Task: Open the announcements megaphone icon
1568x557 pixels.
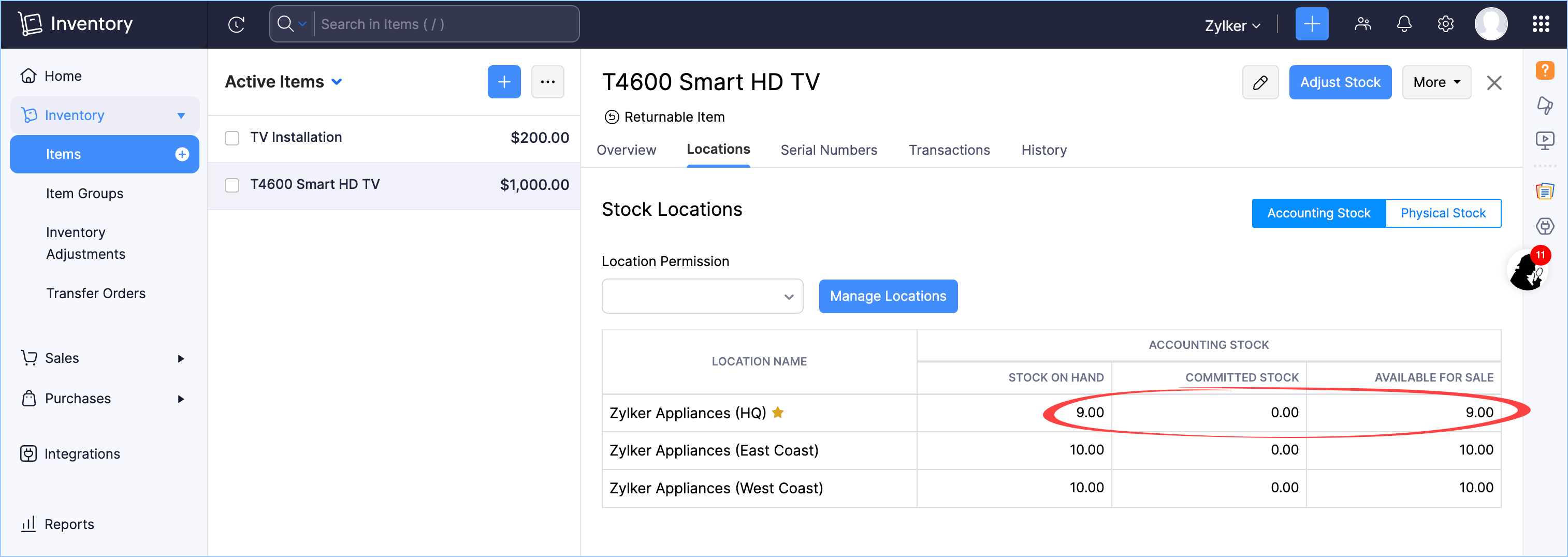Action: click(x=1544, y=105)
